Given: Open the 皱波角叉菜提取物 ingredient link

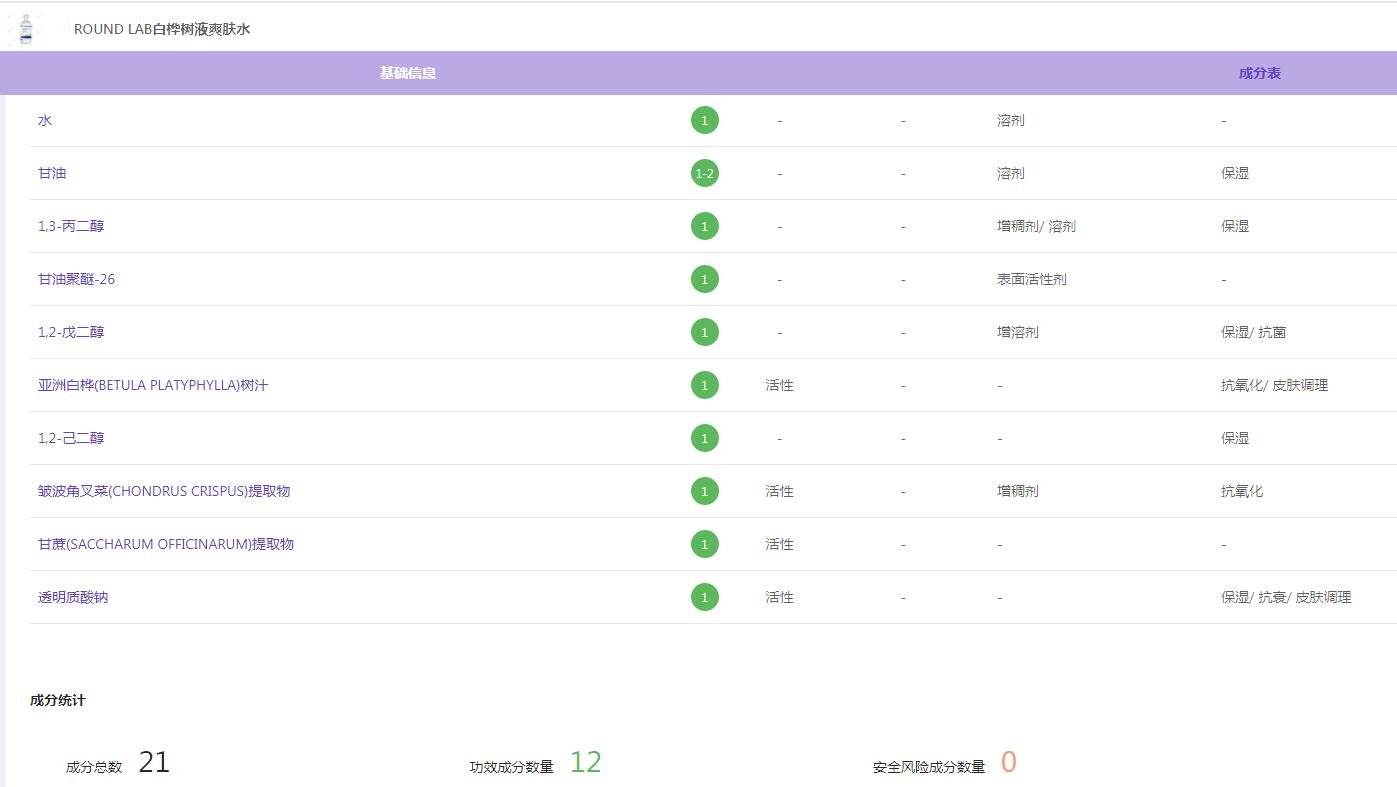Looking at the screenshot, I should tap(164, 491).
